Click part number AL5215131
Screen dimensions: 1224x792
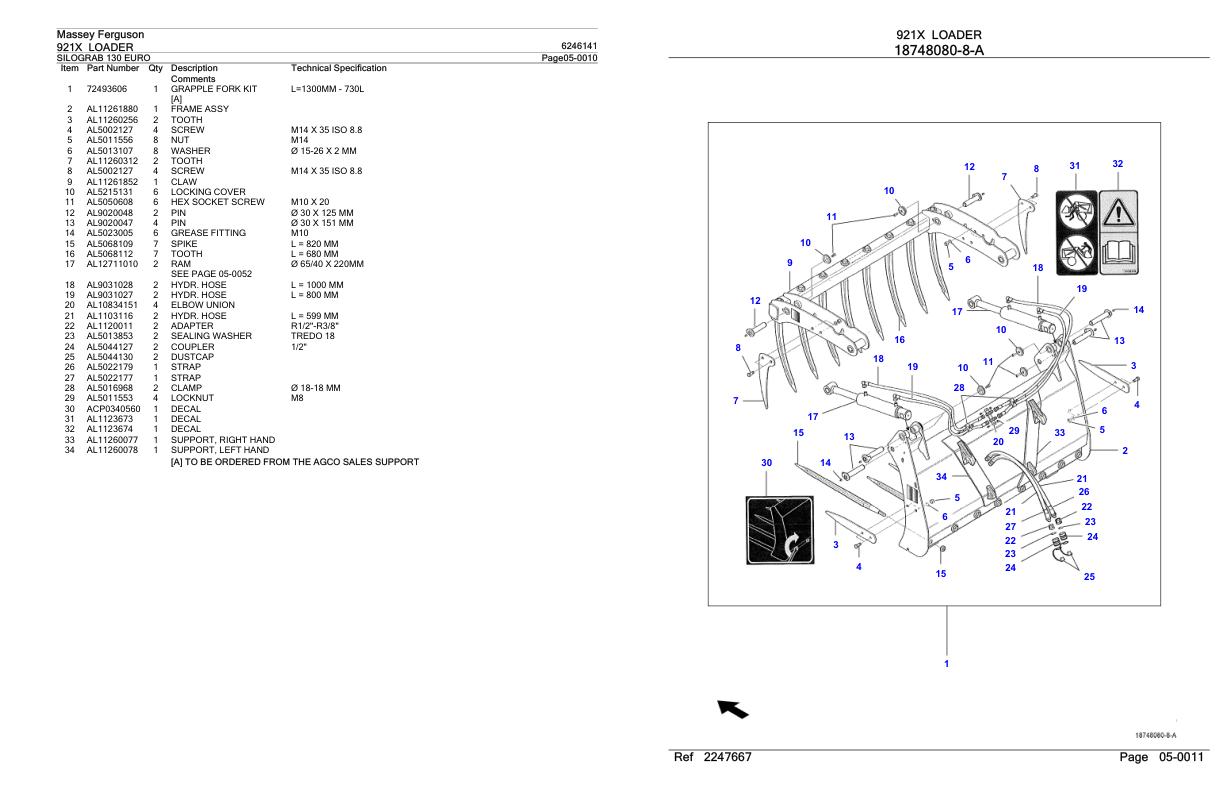click(109, 192)
